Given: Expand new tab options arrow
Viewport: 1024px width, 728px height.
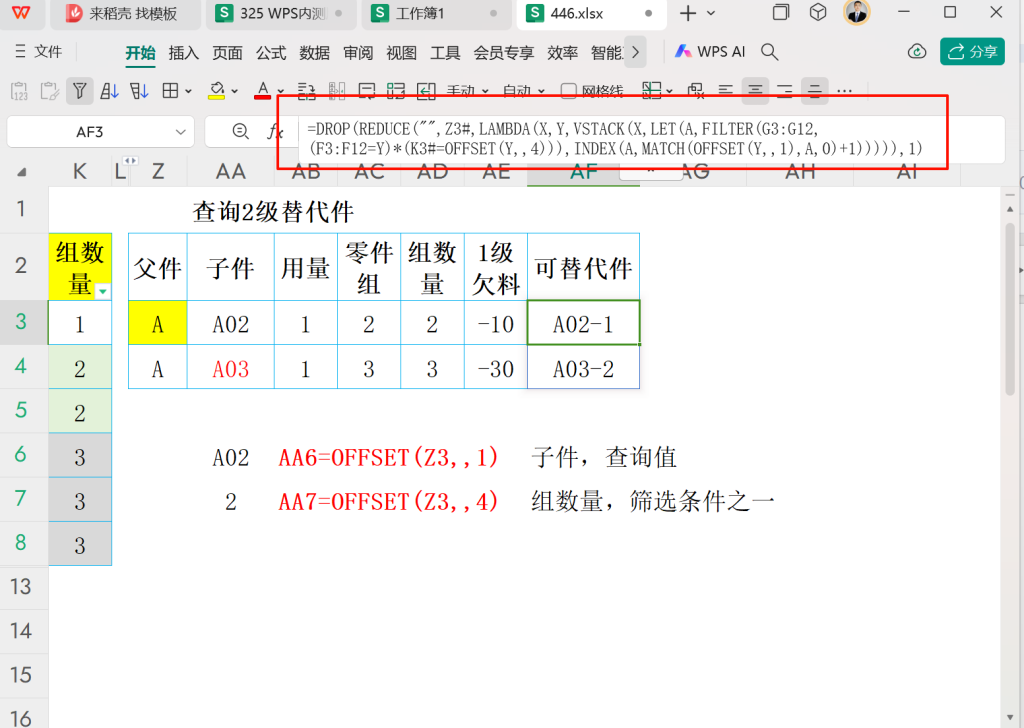Looking at the screenshot, I should pyautogui.click(x=711, y=13).
